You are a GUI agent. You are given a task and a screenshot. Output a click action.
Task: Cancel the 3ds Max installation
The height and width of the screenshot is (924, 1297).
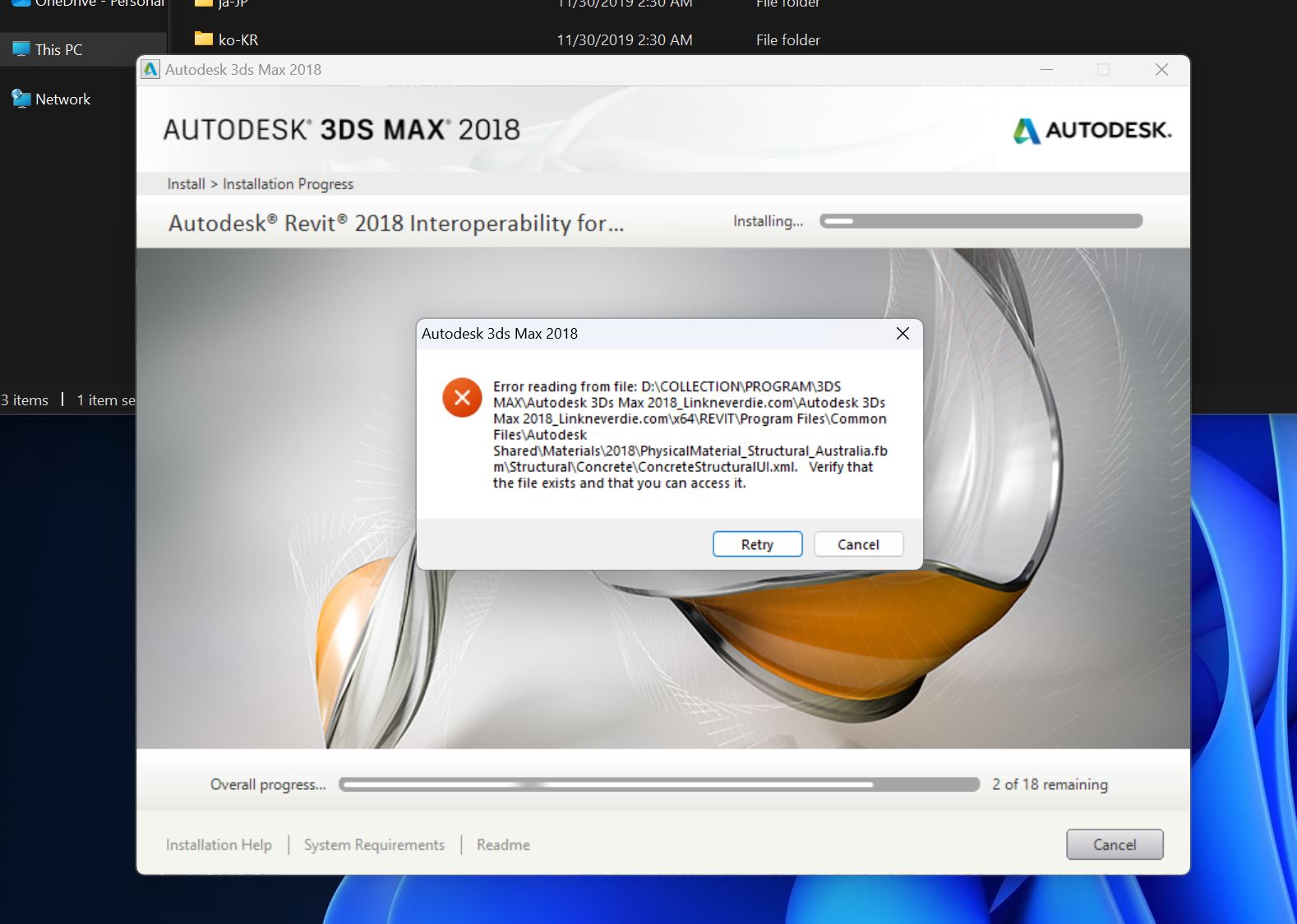click(1115, 844)
